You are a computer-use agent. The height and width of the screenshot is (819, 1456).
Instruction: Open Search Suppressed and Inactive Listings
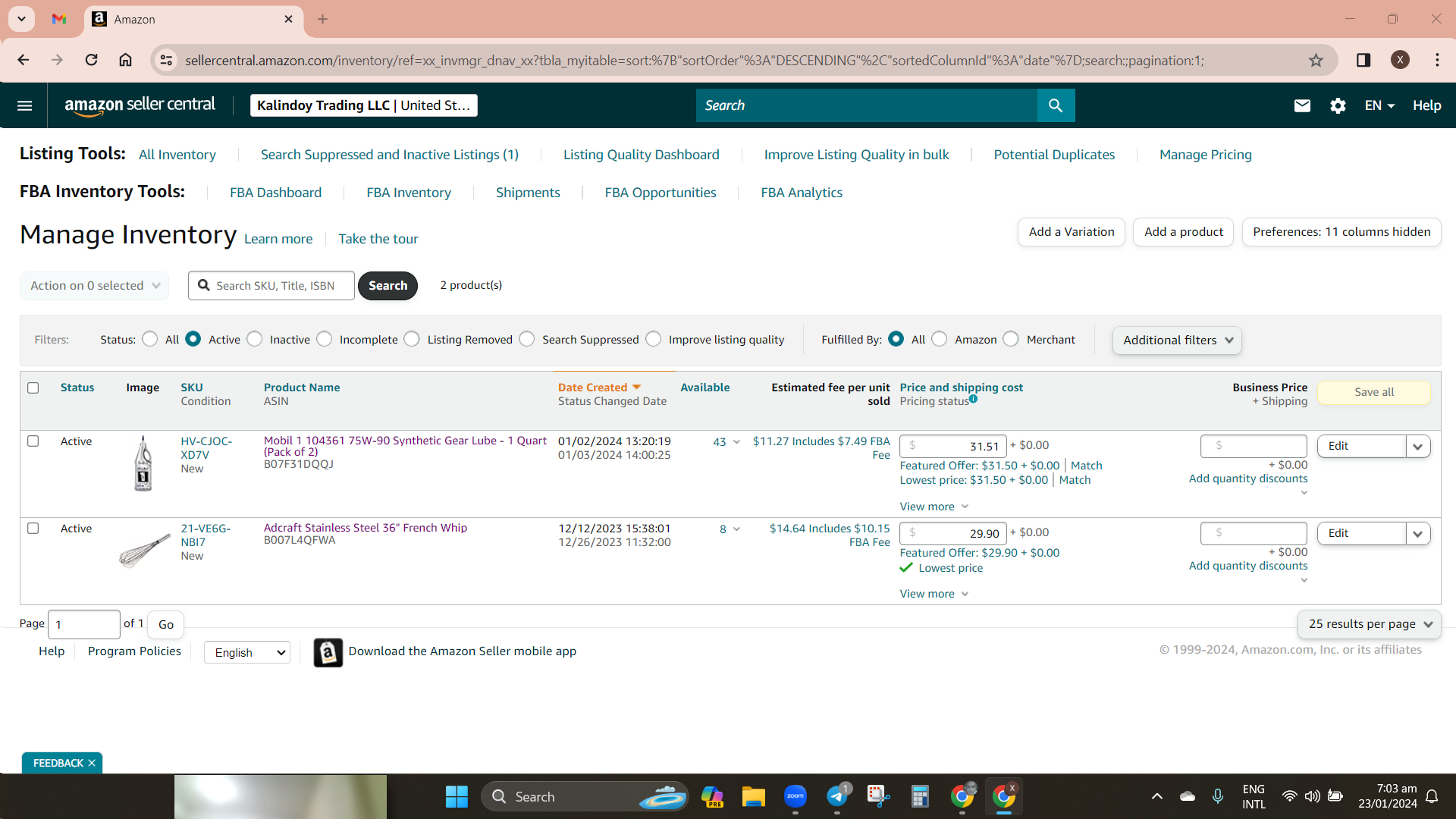390,155
